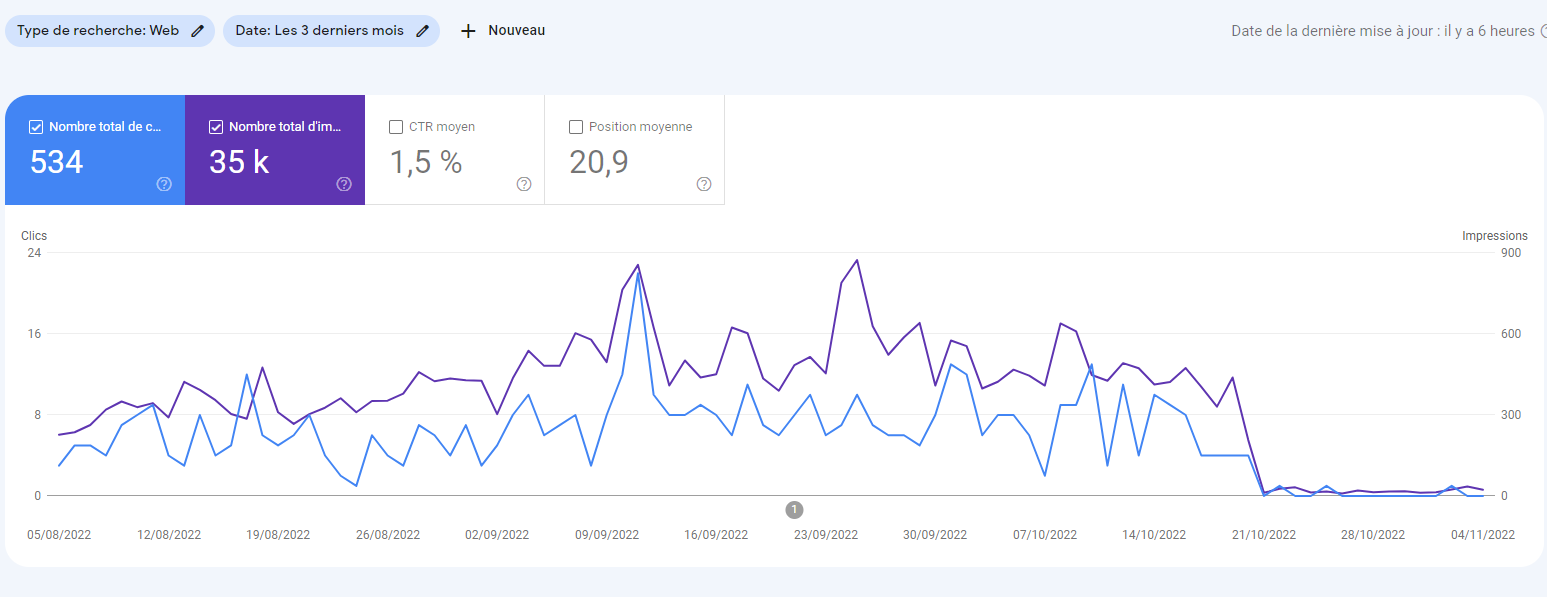Open help icon on Position moyenne card
Viewport: 1547px width, 597px height.
[x=704, y=184]
